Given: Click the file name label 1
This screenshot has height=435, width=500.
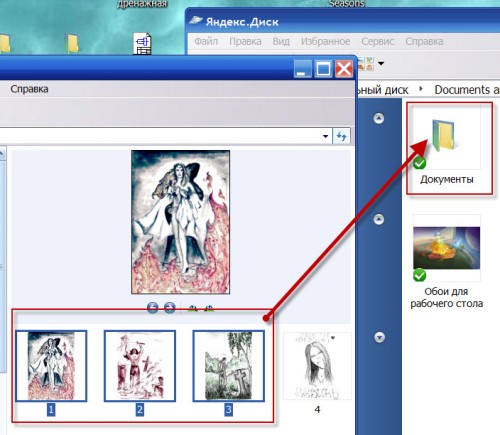Looking at the screenshot, I should click(x=51, y=409).
